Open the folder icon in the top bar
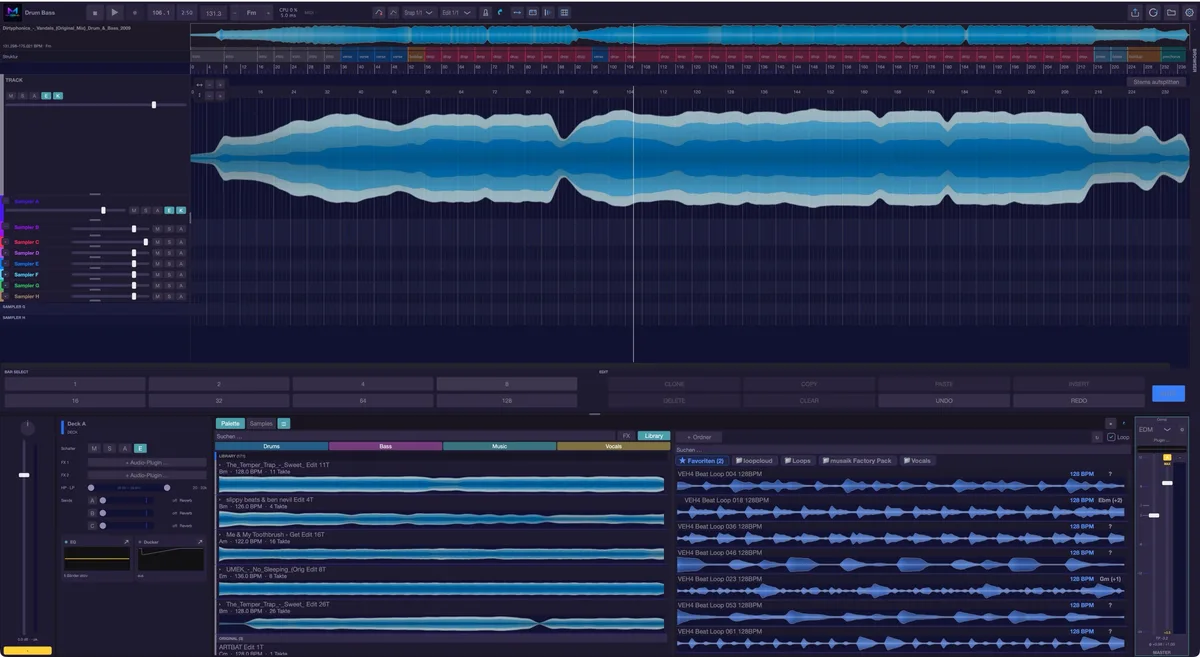The height and width of the screenshot is (657, 1200). point(1172,12)
